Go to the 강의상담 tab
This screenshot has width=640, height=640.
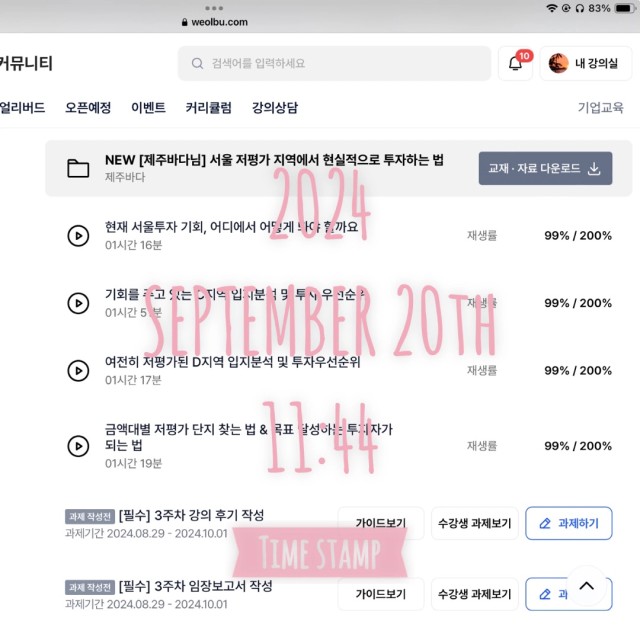pyautogui.click(x=275, y=107)
